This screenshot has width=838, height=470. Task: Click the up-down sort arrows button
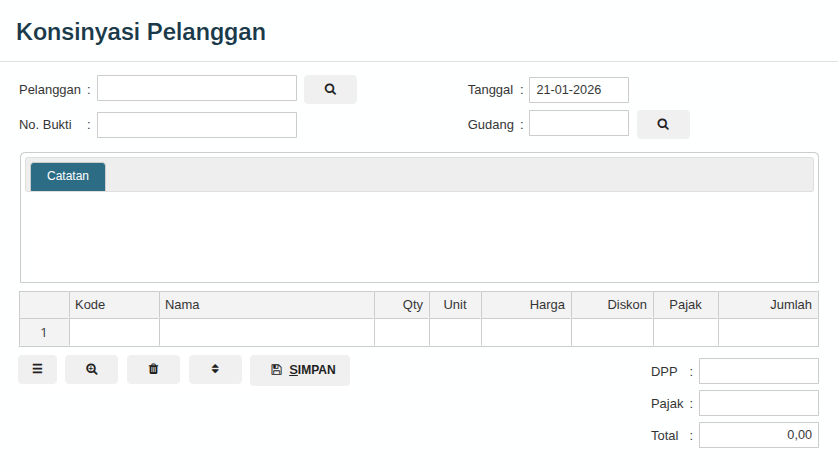point(215,369)
